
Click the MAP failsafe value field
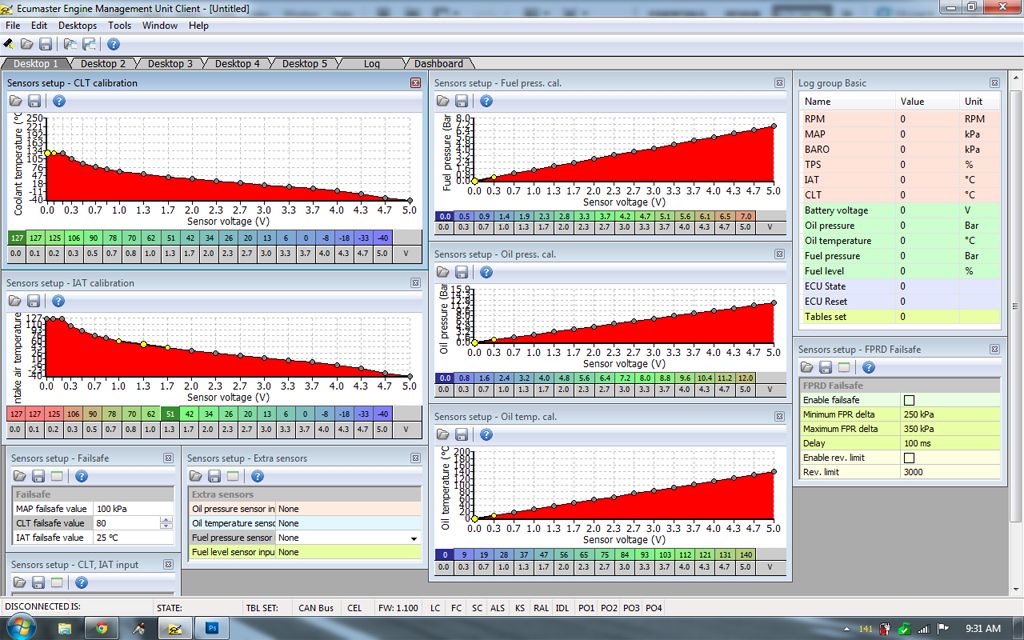coord(133,509)
